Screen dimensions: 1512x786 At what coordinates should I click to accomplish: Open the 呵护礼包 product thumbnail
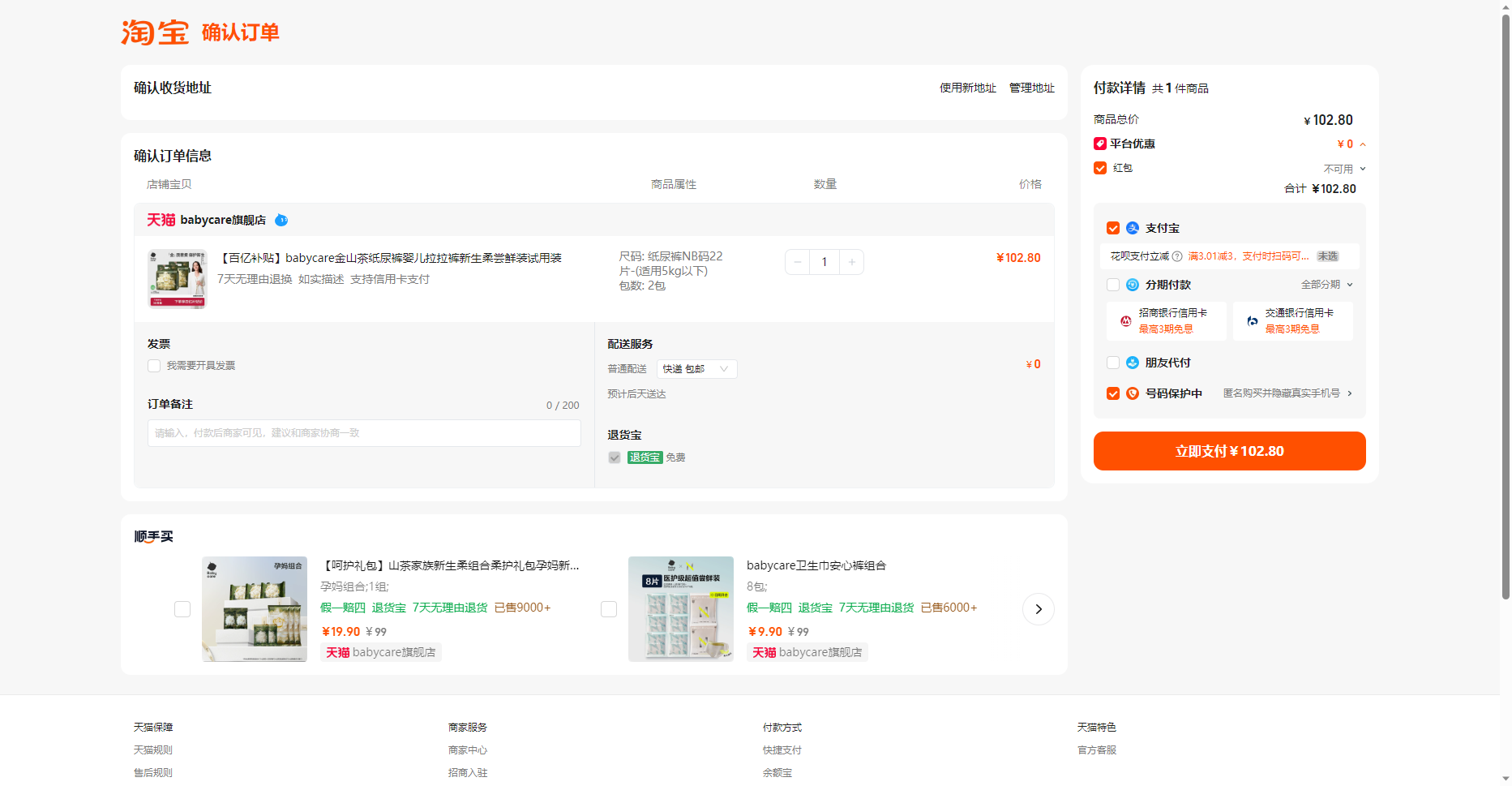(x=255, y=609)
